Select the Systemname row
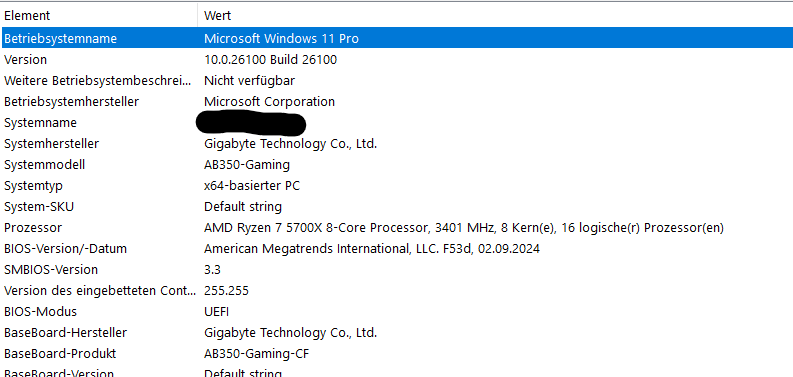This screenshot has width=793, height=377. click(x=396, y=122)
